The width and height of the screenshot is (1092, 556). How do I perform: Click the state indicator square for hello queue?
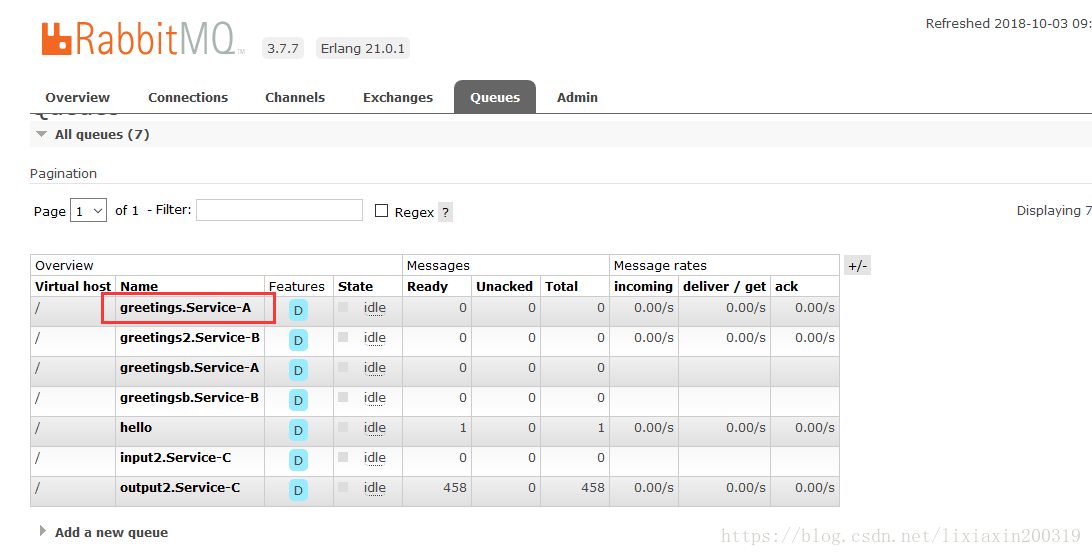pyautogui.click(x=343, y=426)
